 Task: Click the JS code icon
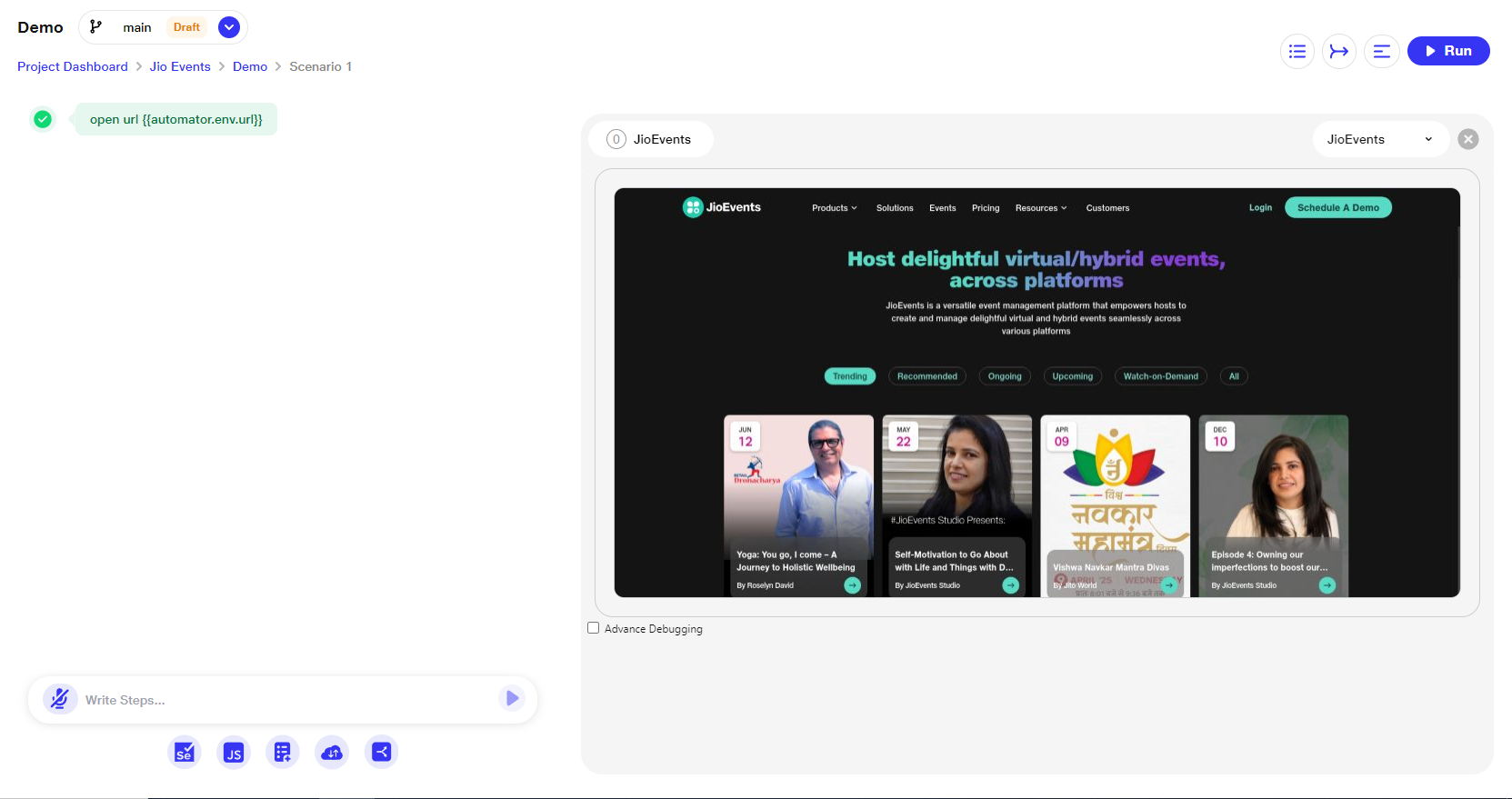click(x=234, y=753)
